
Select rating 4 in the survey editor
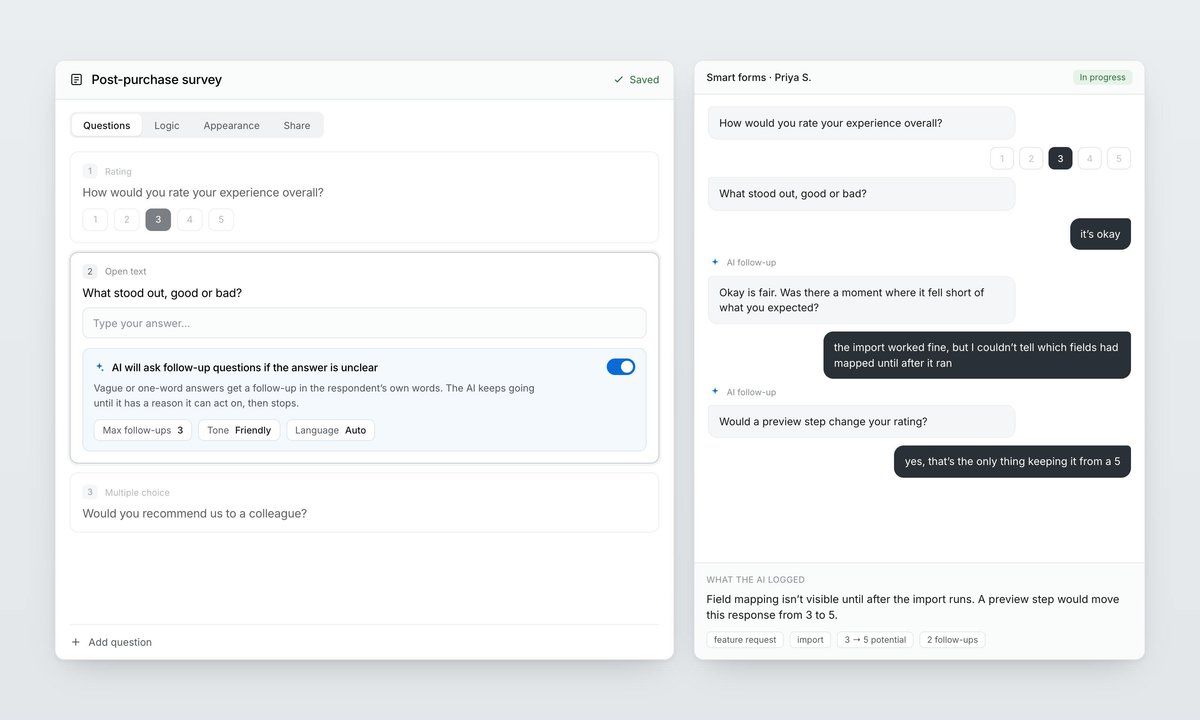190,220
